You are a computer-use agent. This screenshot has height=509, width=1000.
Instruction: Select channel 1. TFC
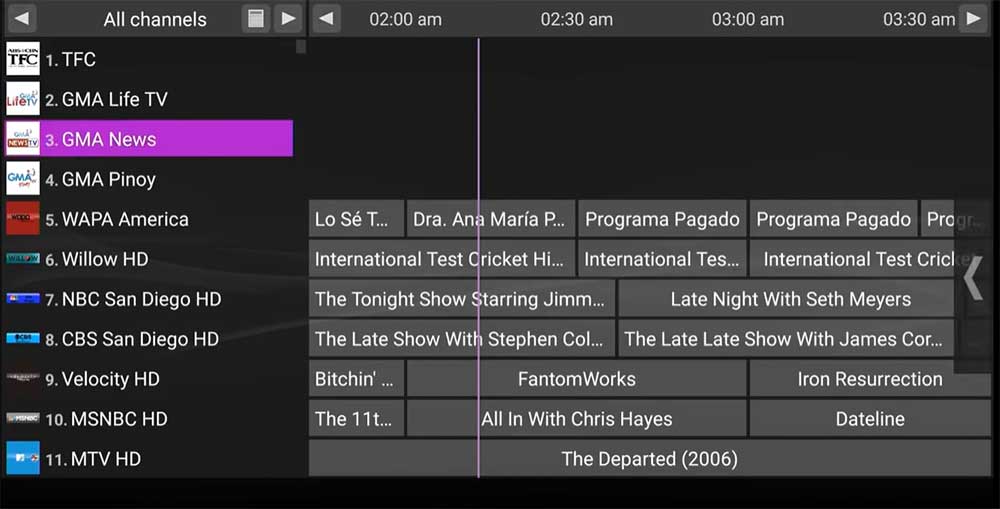150,59
